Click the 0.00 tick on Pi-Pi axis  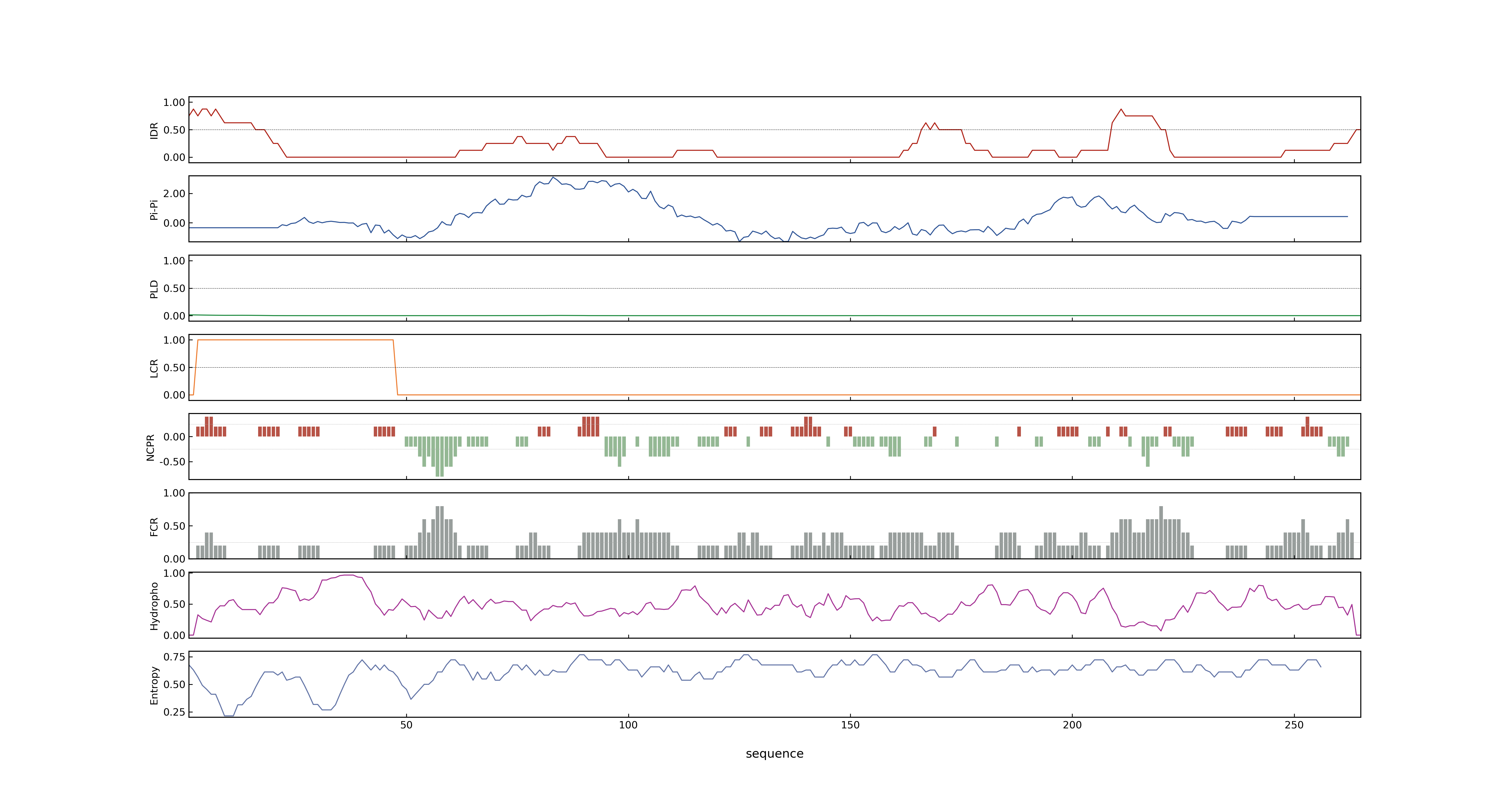pos(174,223)
